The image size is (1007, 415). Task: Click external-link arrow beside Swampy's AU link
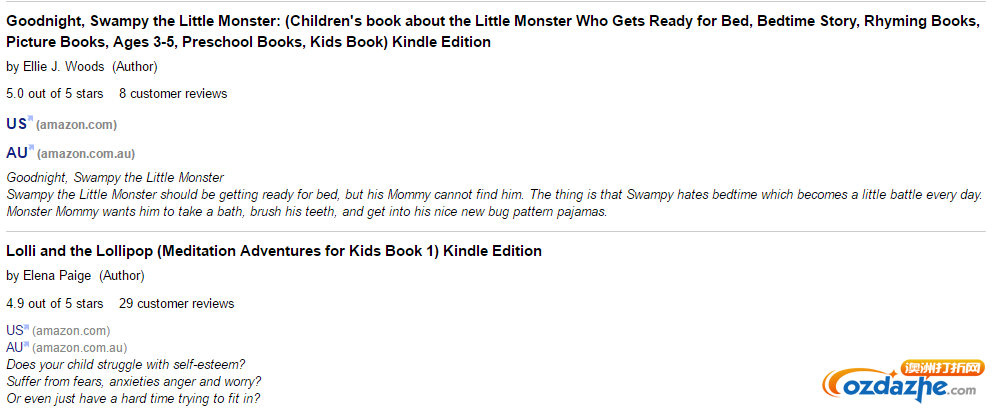pos(31,149)
